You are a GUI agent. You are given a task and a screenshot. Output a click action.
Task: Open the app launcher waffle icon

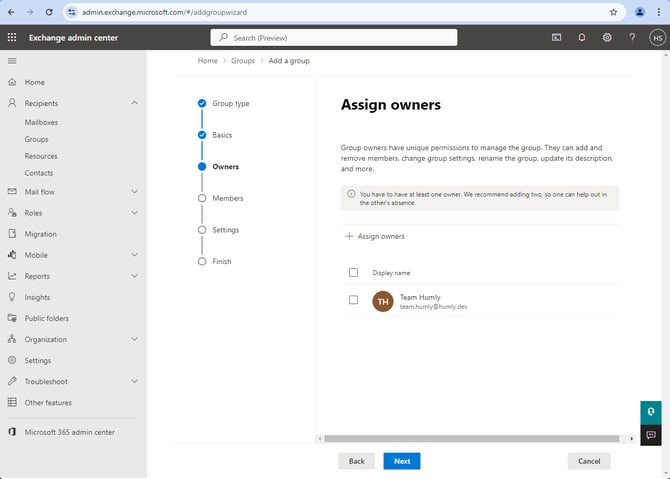(x=12, y=38)
